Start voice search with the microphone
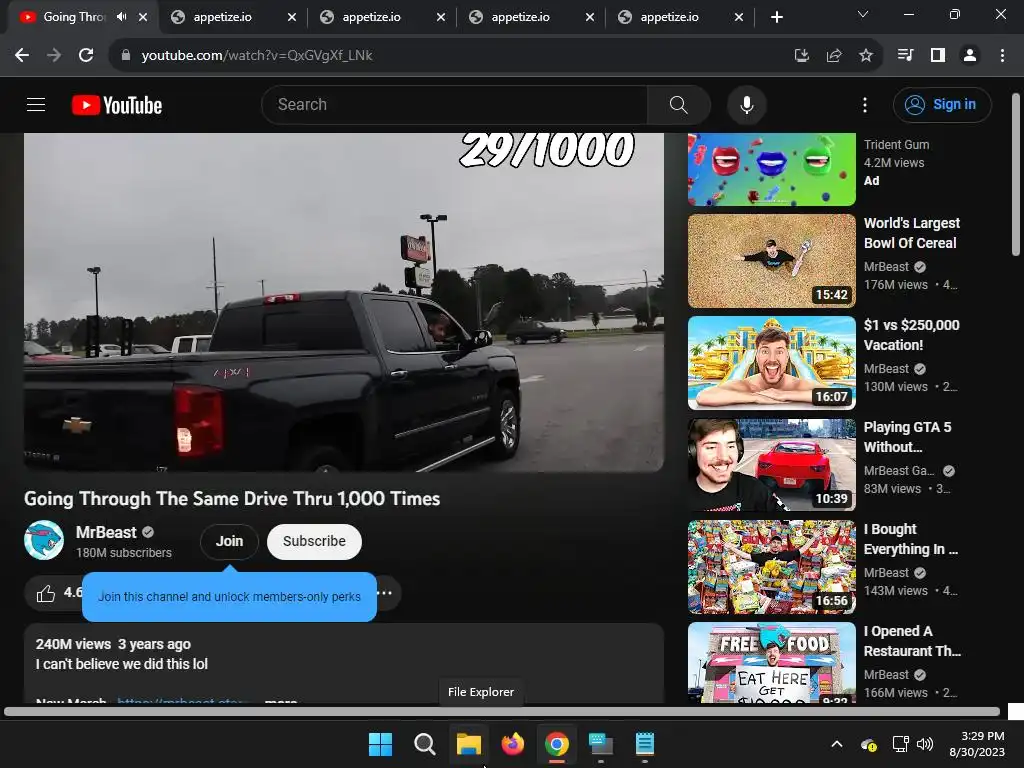This screenshot has height=768, width=1024. tap(746, 104)
